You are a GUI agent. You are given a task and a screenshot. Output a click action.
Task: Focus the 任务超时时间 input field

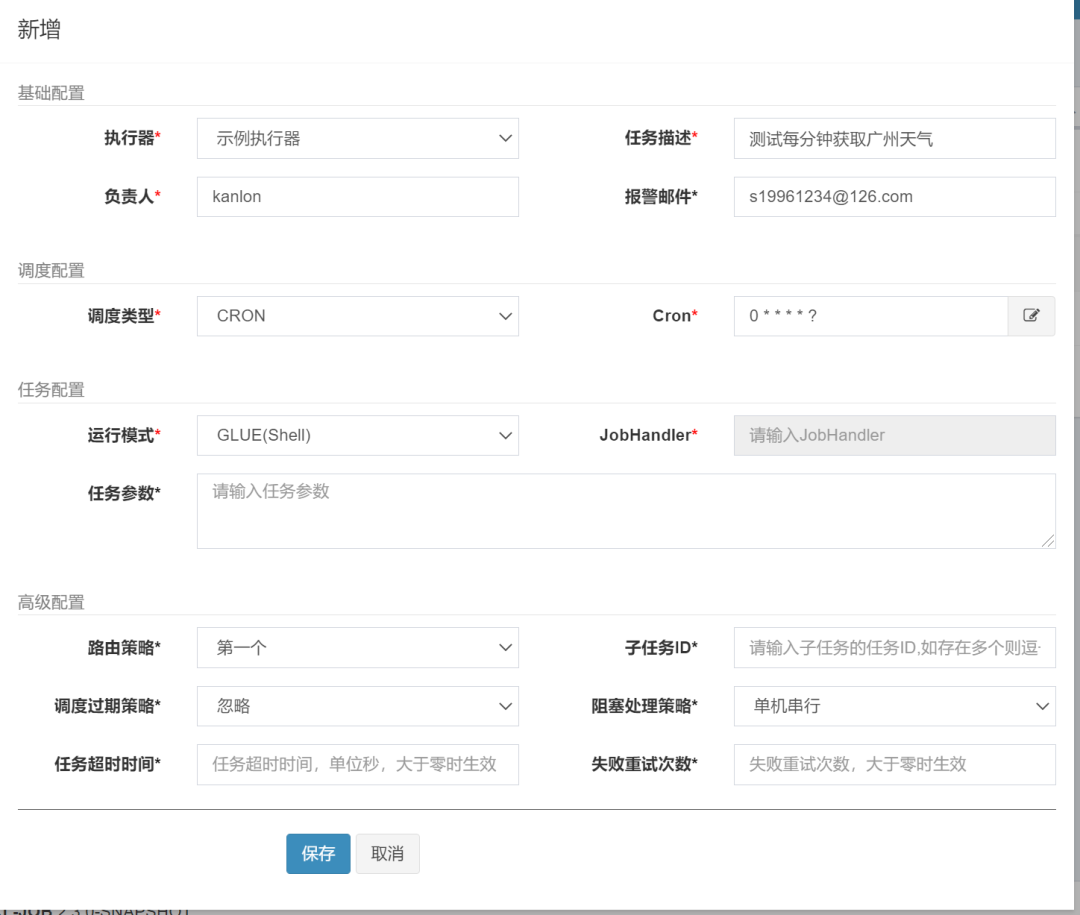tap(357, 765)
